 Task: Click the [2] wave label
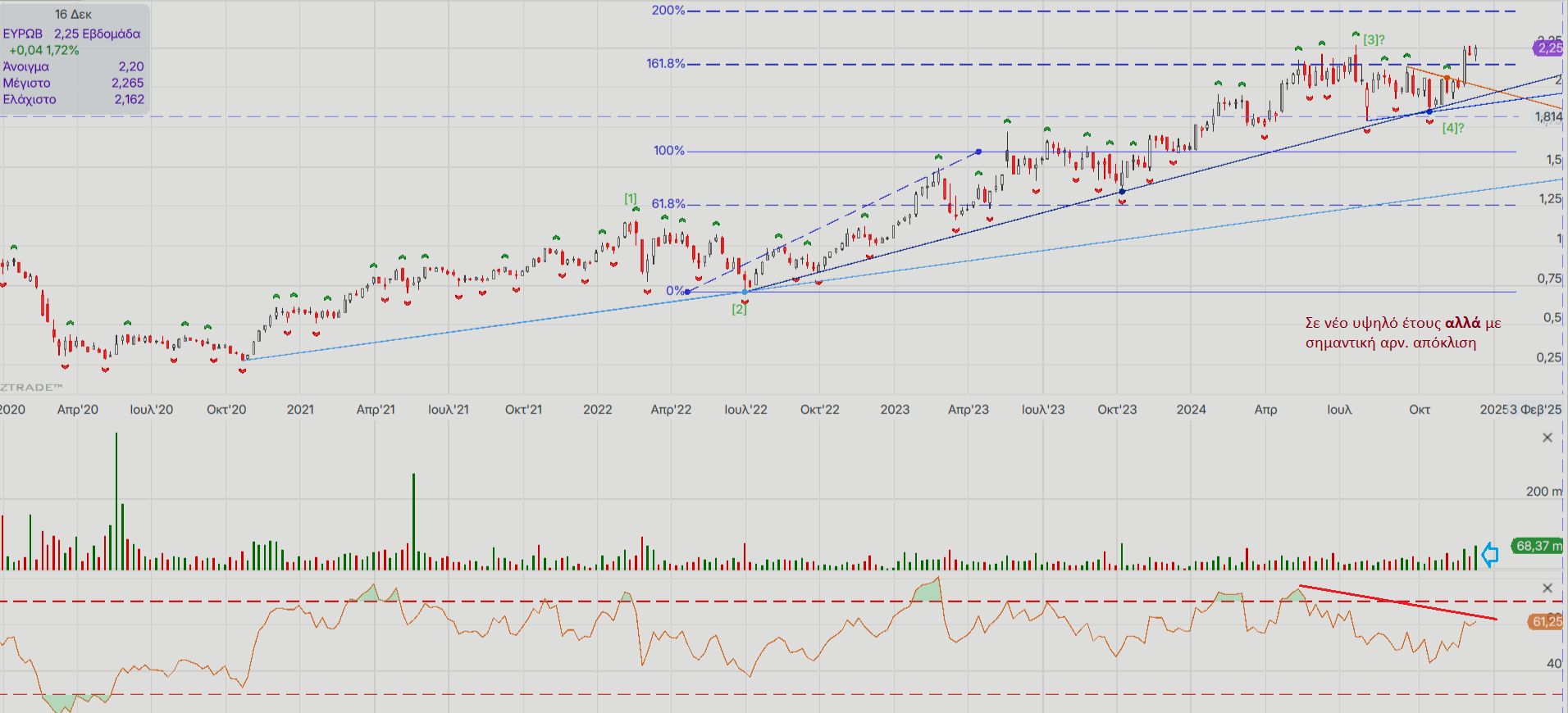(x=740, y=309)
